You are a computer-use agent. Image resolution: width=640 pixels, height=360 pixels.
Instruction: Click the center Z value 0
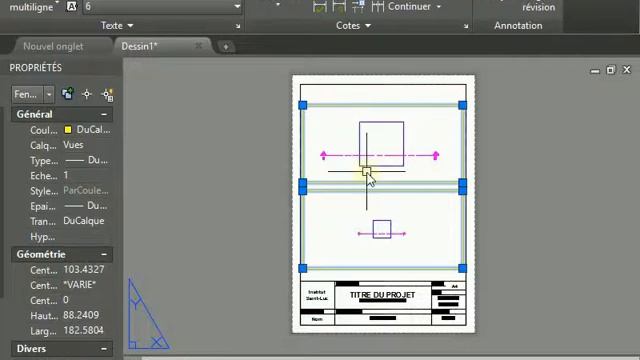(x=66, y=300)
